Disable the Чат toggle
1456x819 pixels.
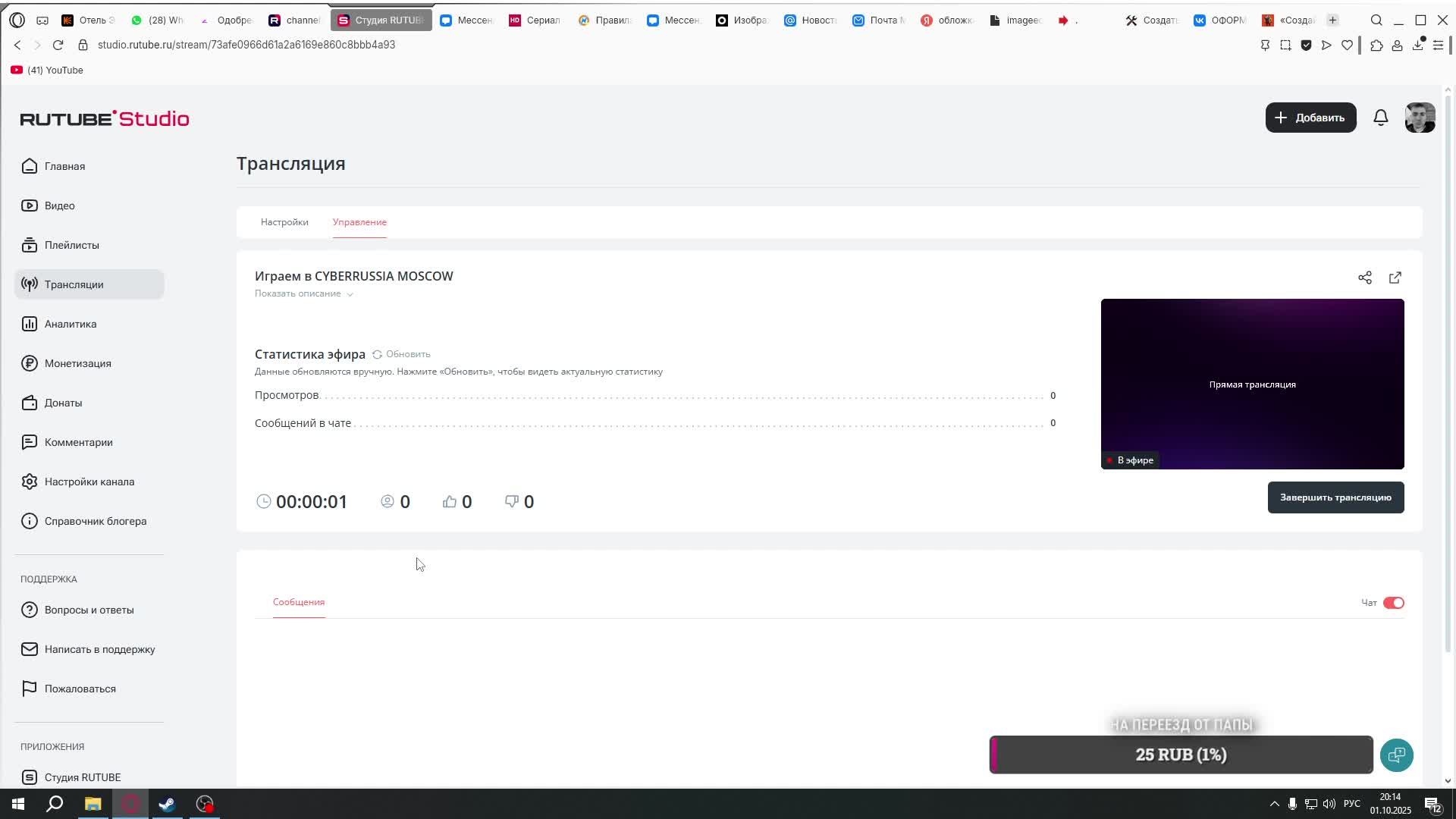pyautogui.click(x=1394, y=602)
